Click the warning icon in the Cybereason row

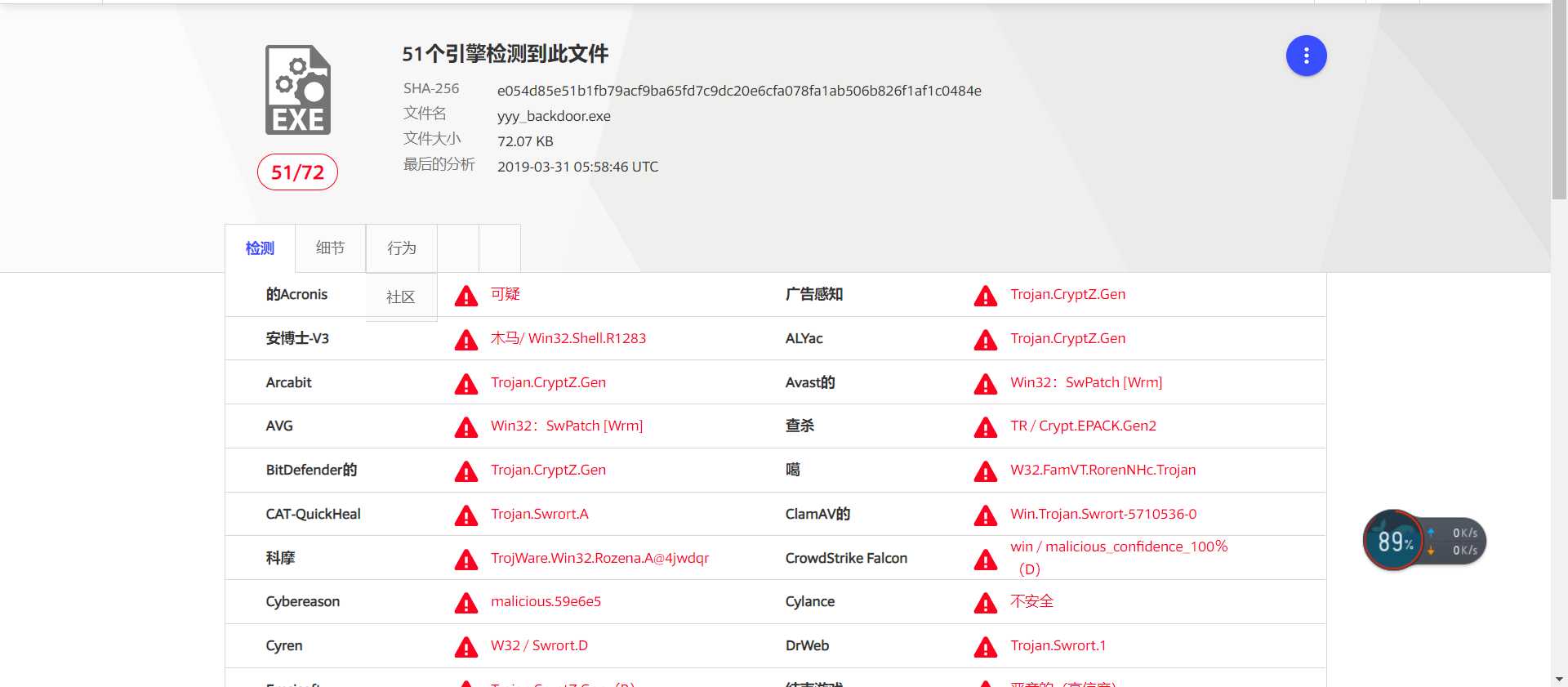click(x=466, y=603)
